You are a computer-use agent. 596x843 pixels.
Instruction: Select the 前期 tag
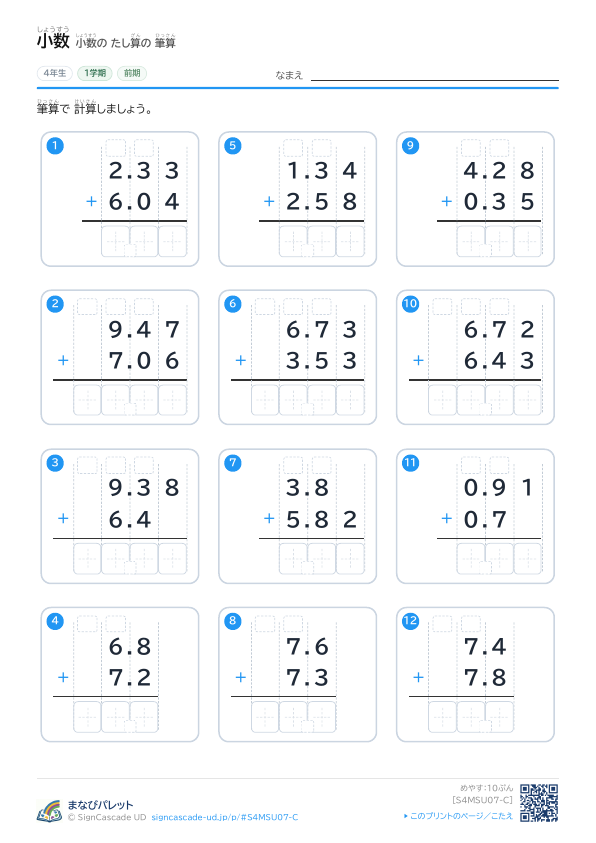click(132, 73)
